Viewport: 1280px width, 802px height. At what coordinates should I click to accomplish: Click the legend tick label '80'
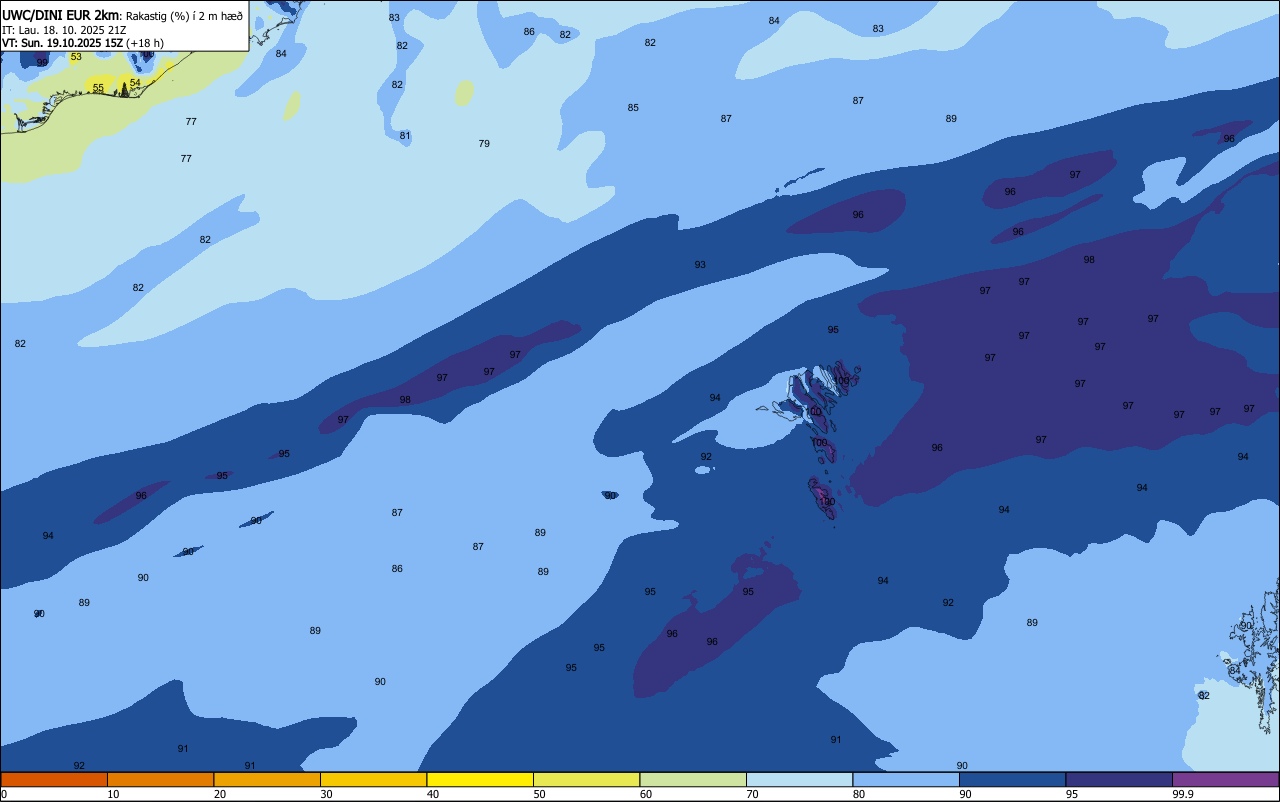tap(859, 794)
